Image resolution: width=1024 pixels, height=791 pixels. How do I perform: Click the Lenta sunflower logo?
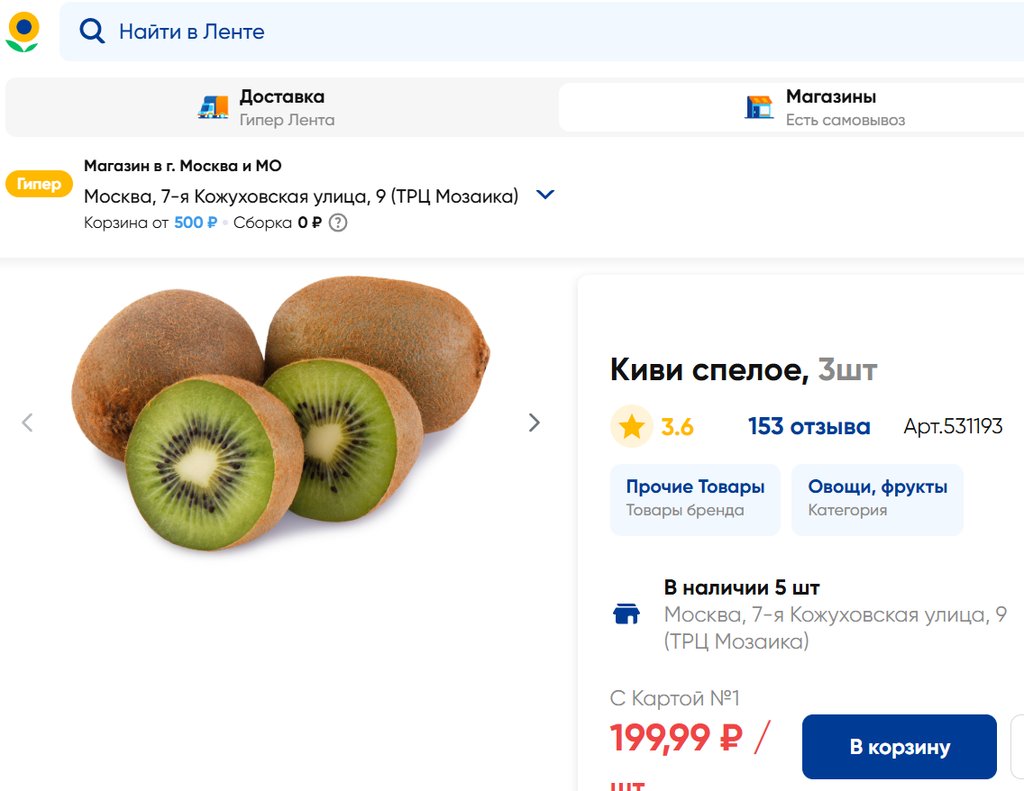(22, 32)
